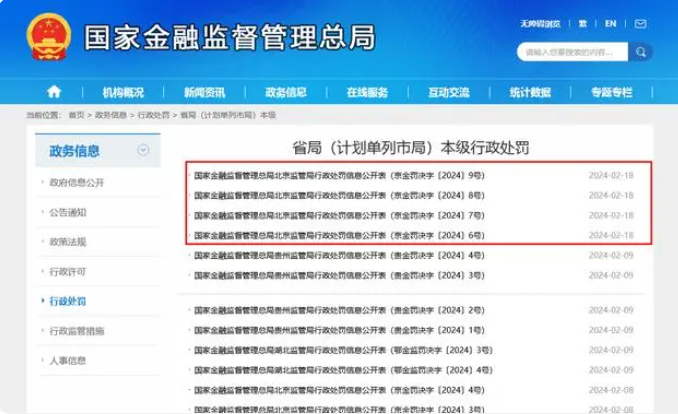Click date of the 贵金罚决字〔2024〕4号 row
This screenshot has width=678, height=414.
(611, 255)
